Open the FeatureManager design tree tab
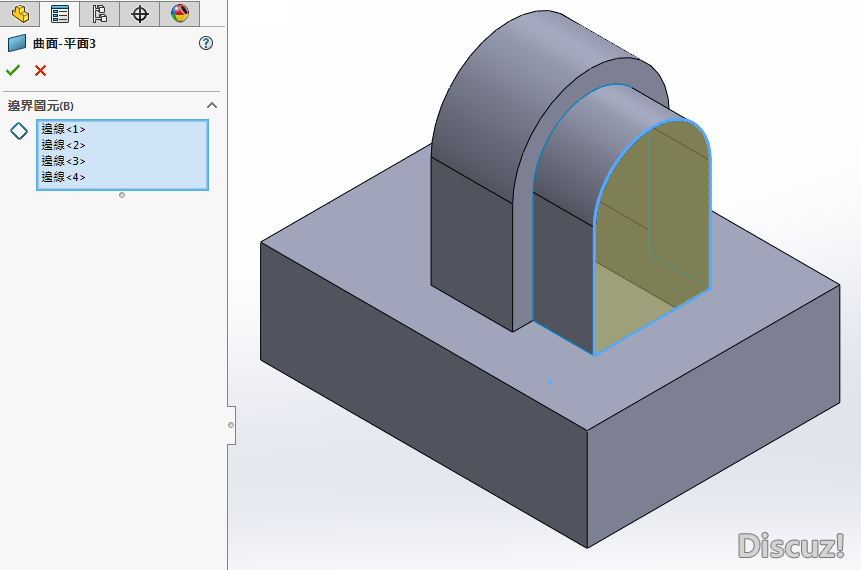This screenshot has height=570, width=861. click(20, 14)
